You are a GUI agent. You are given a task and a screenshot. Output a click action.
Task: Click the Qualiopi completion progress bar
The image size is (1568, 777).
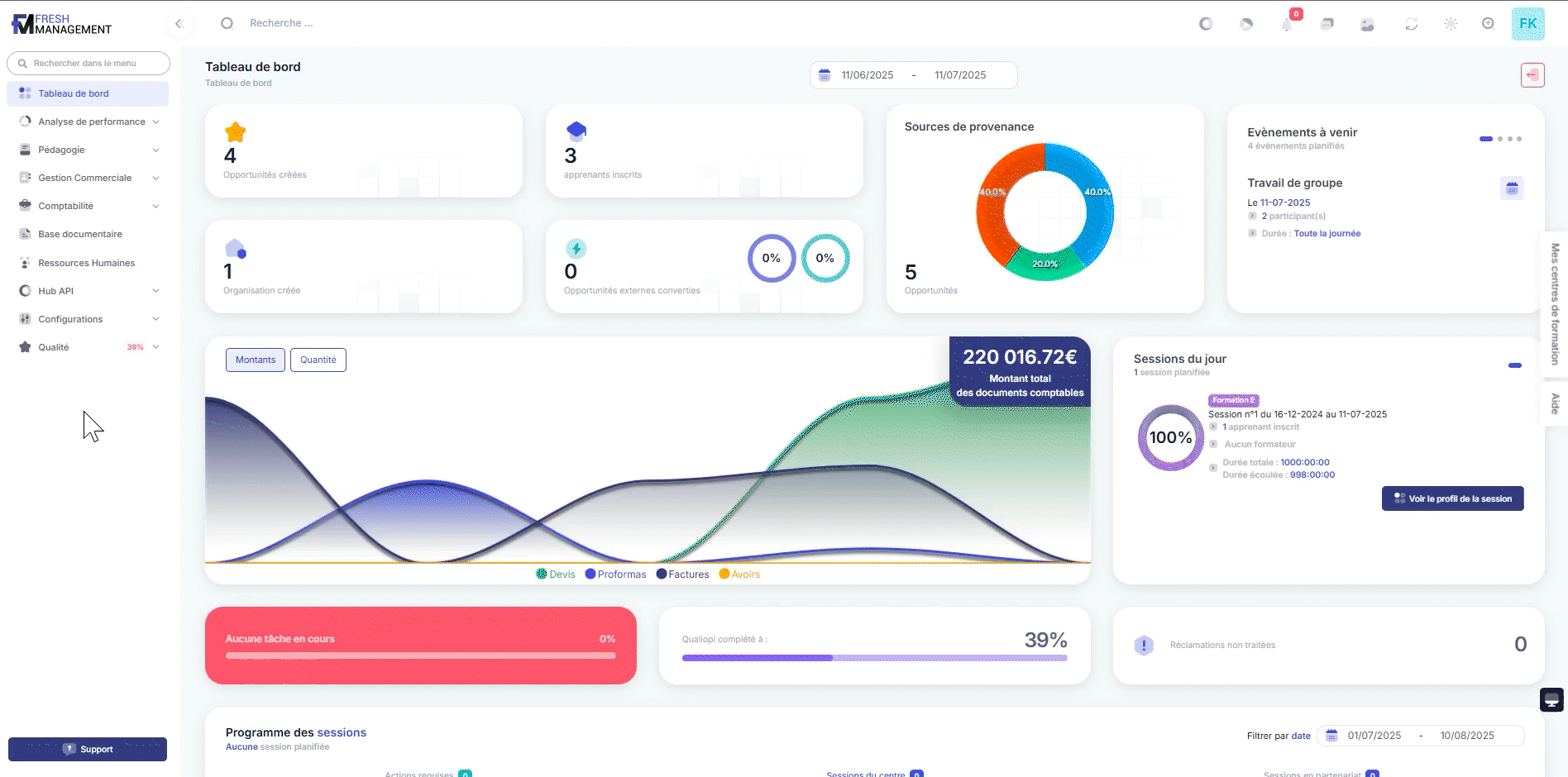click(x=874, y=658)
